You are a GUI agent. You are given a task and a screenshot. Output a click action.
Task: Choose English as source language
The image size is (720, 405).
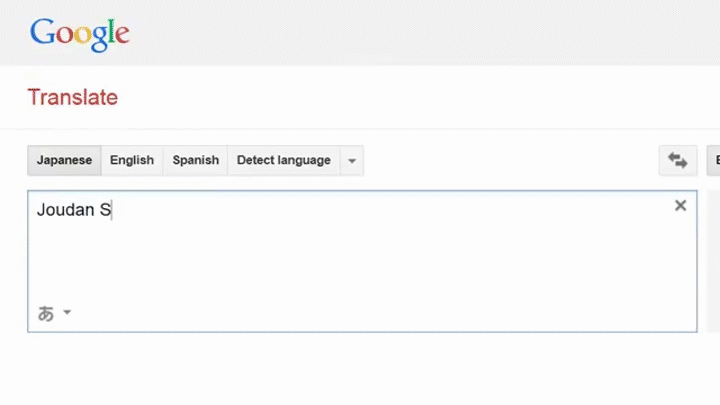(x=132, y=160)
